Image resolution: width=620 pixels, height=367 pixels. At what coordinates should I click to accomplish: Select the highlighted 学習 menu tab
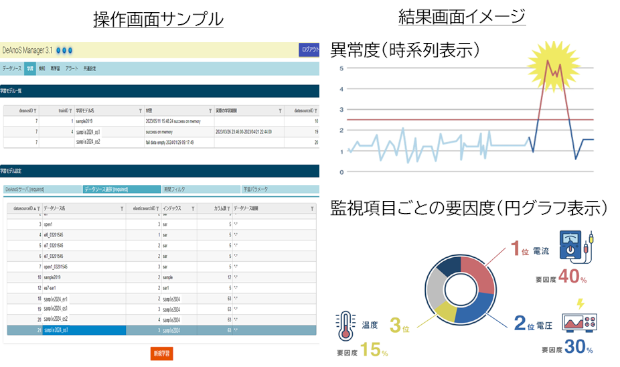point(30,68)
